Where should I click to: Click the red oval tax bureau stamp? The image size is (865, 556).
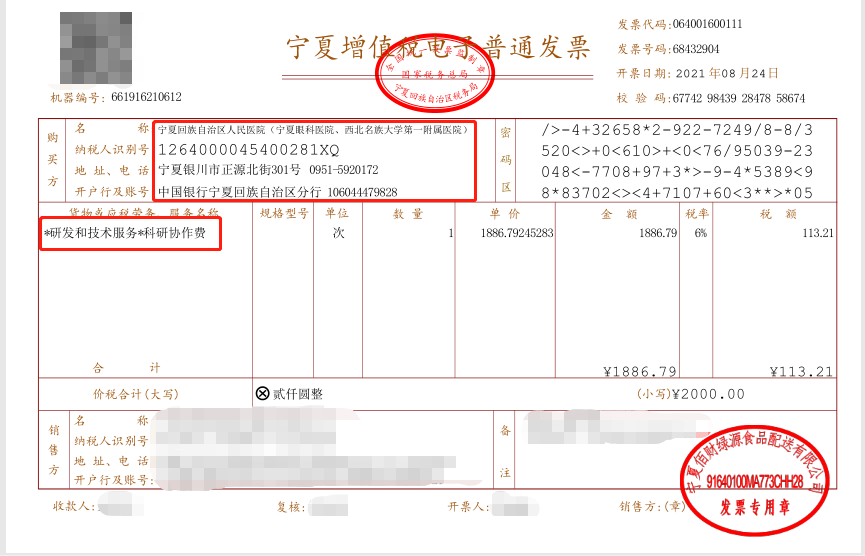[434, 75]
